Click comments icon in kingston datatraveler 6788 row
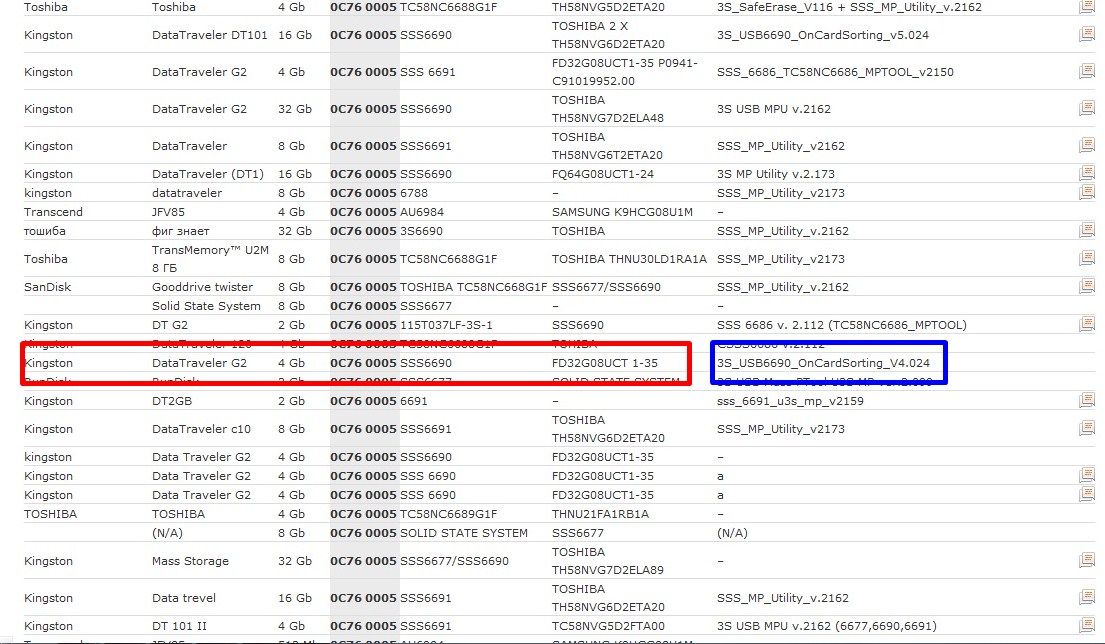The image size is (1105, 644). coord(1087,192)
